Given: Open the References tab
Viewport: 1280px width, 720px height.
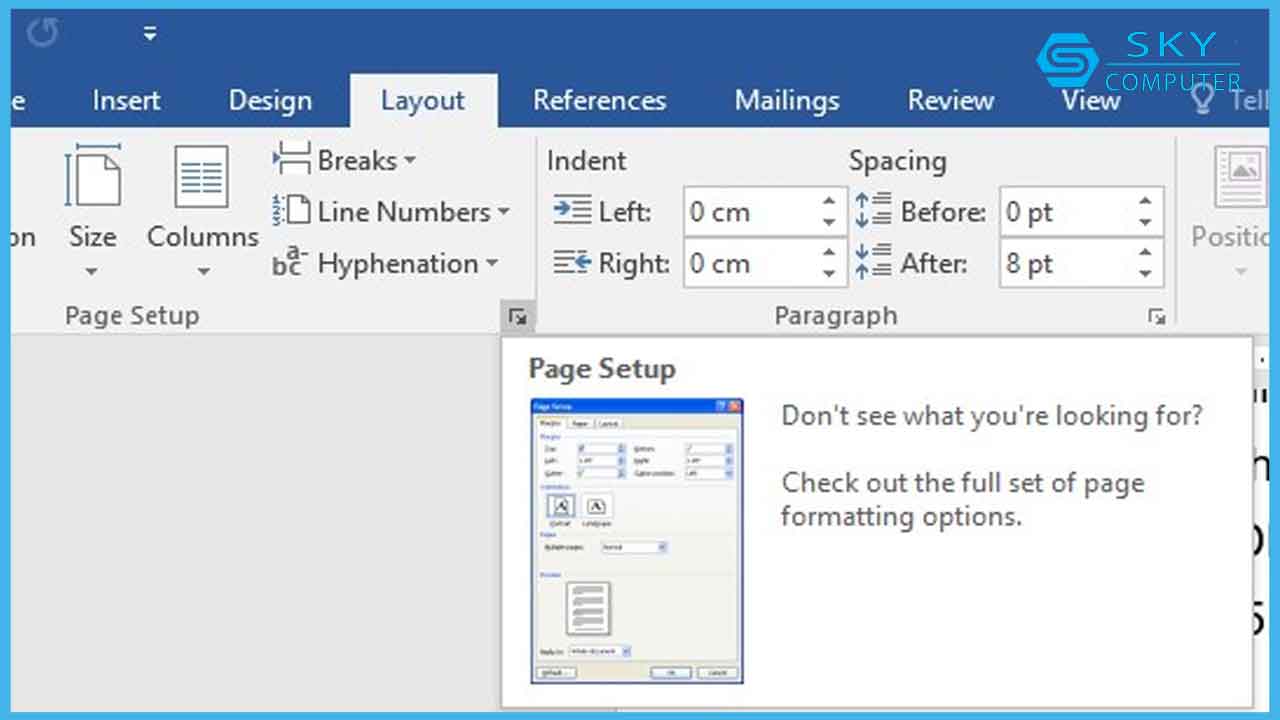Looking at the screenshot, I should click(x=599, y=100).
